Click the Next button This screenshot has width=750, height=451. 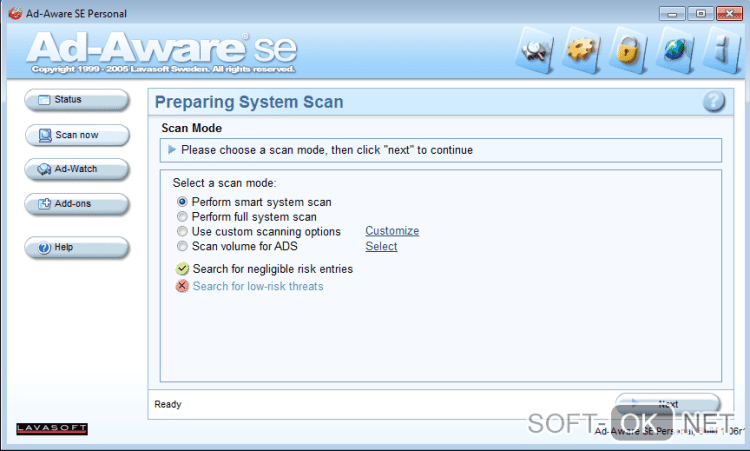667,404
